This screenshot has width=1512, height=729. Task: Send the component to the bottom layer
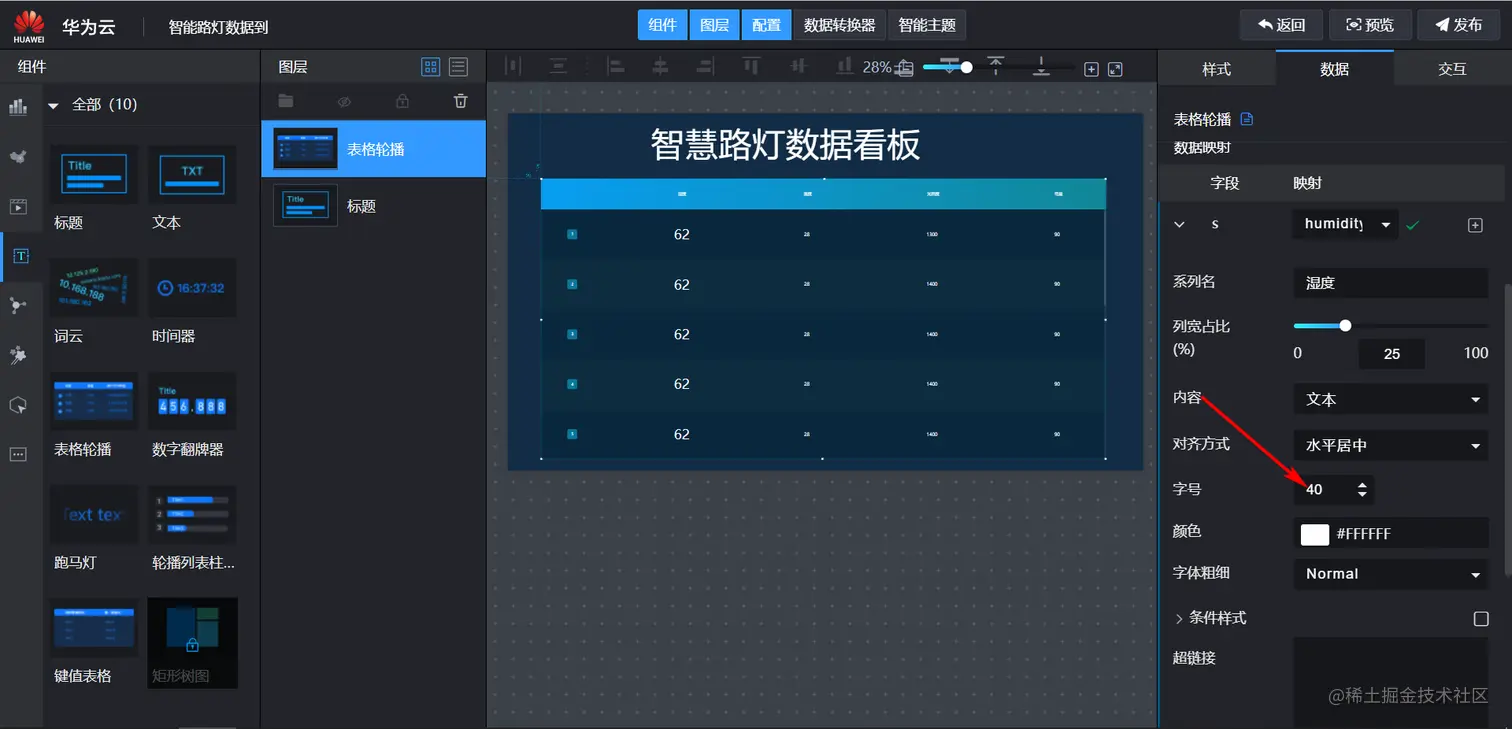1041,67
